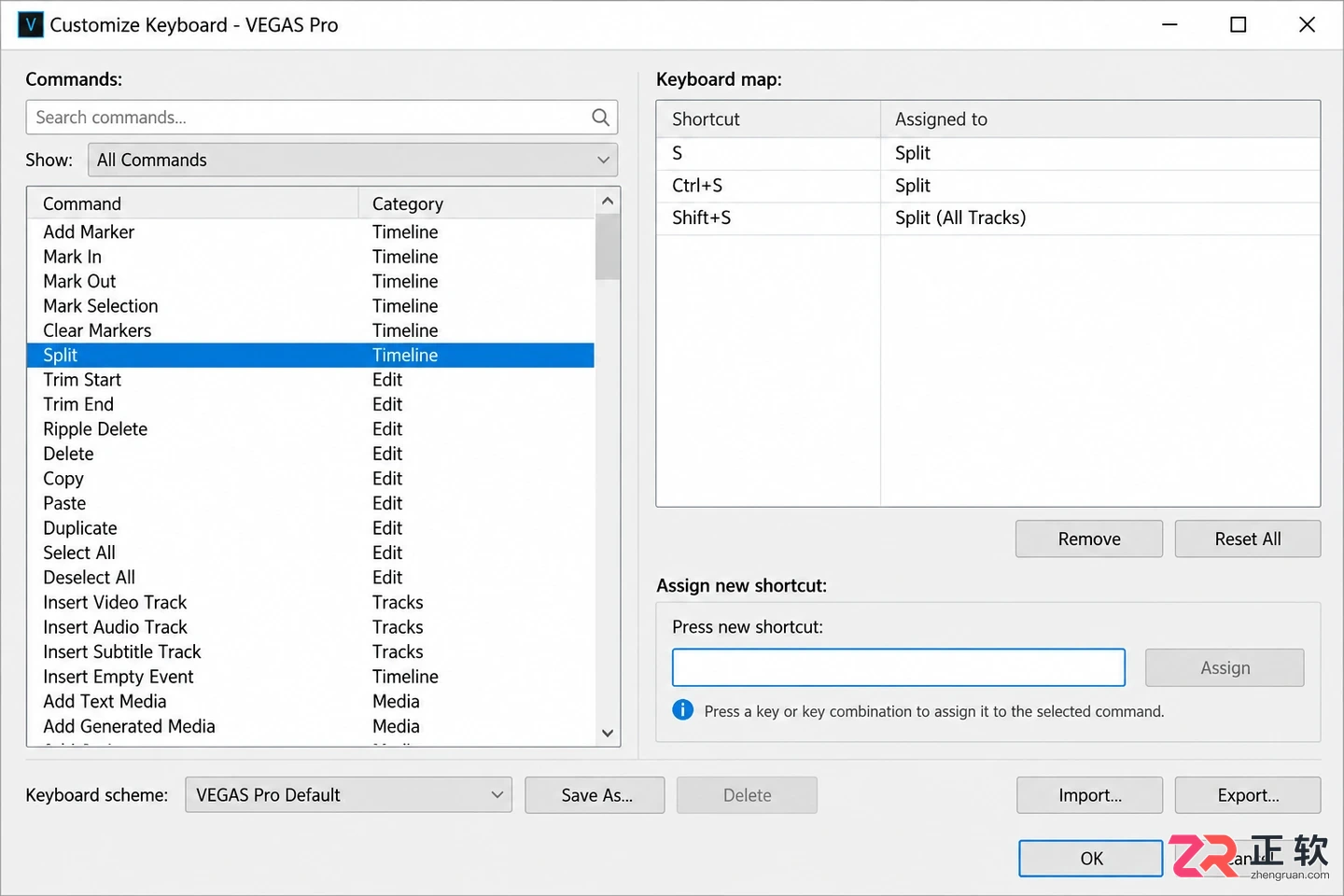Image resolution: width=1344 pixels, height=896 pixels.
Task: Select the Ctrl+S shortcut row
Action: pos(988,186)
